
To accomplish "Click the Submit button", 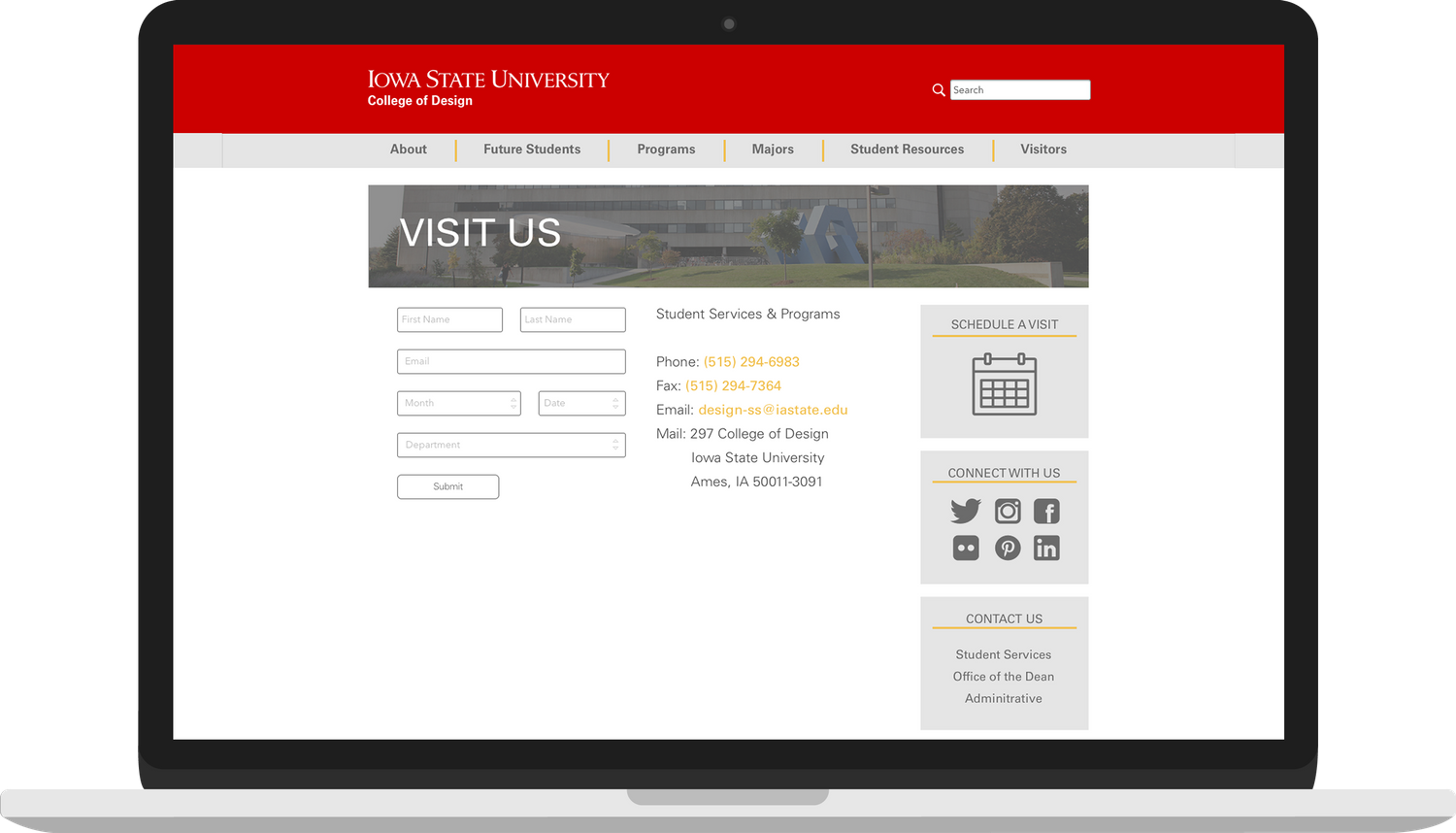I will (x=448, y=486).
